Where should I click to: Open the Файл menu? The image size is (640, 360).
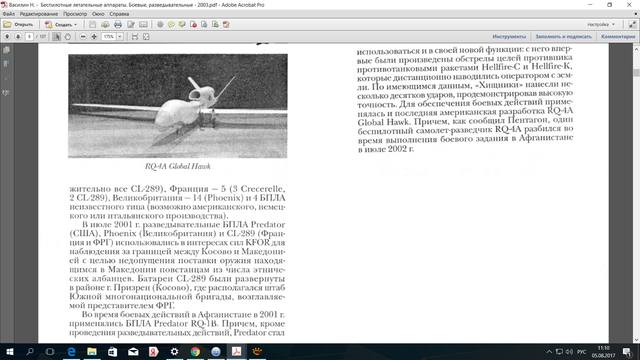9,14
